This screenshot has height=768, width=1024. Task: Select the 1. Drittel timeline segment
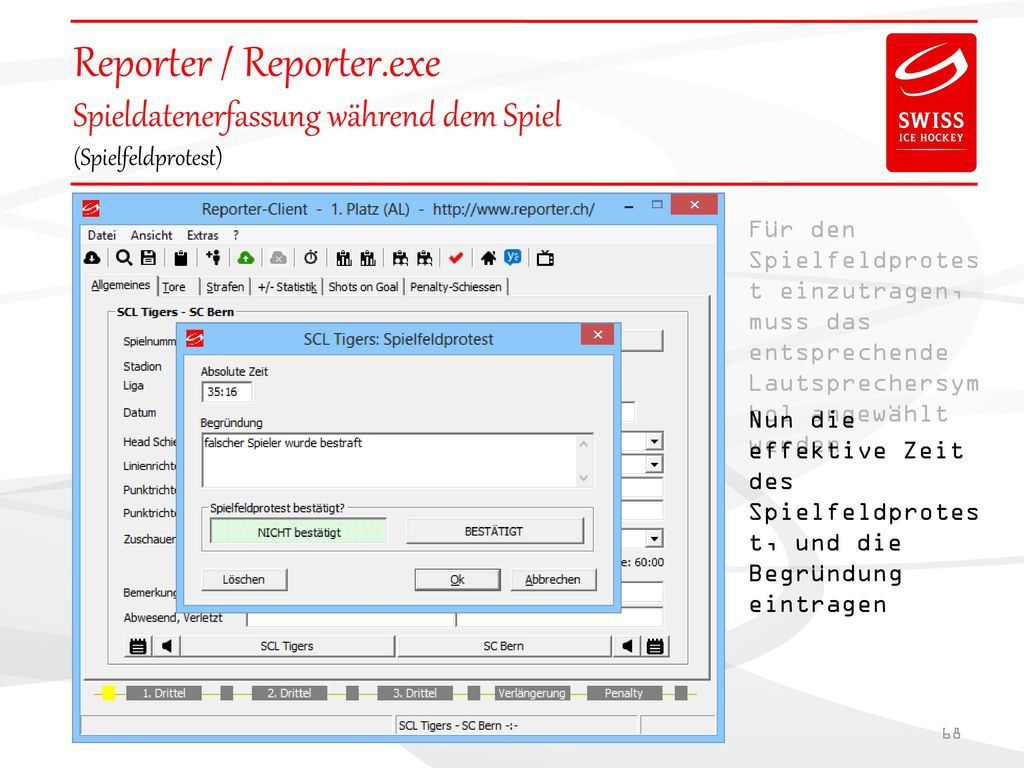[164, 693]
